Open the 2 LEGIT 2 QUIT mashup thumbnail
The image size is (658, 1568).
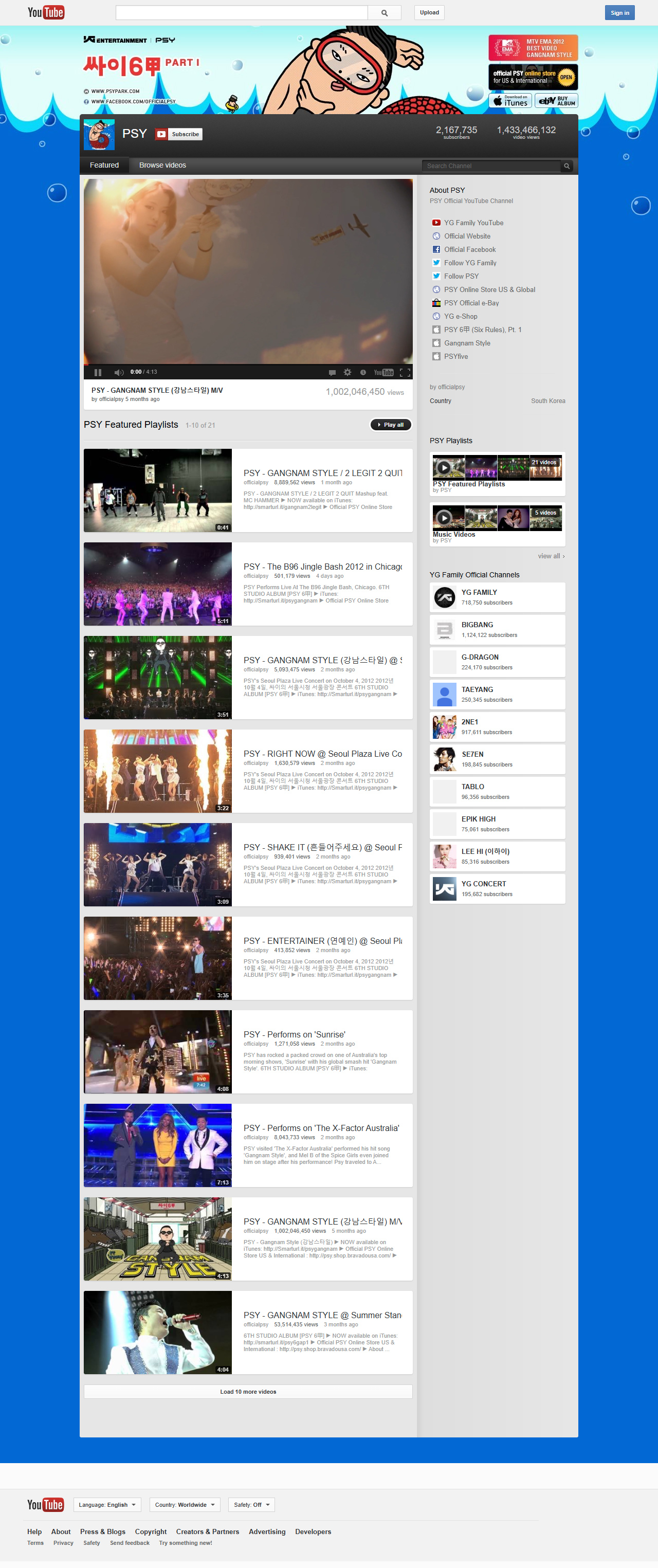coord(158,490)
